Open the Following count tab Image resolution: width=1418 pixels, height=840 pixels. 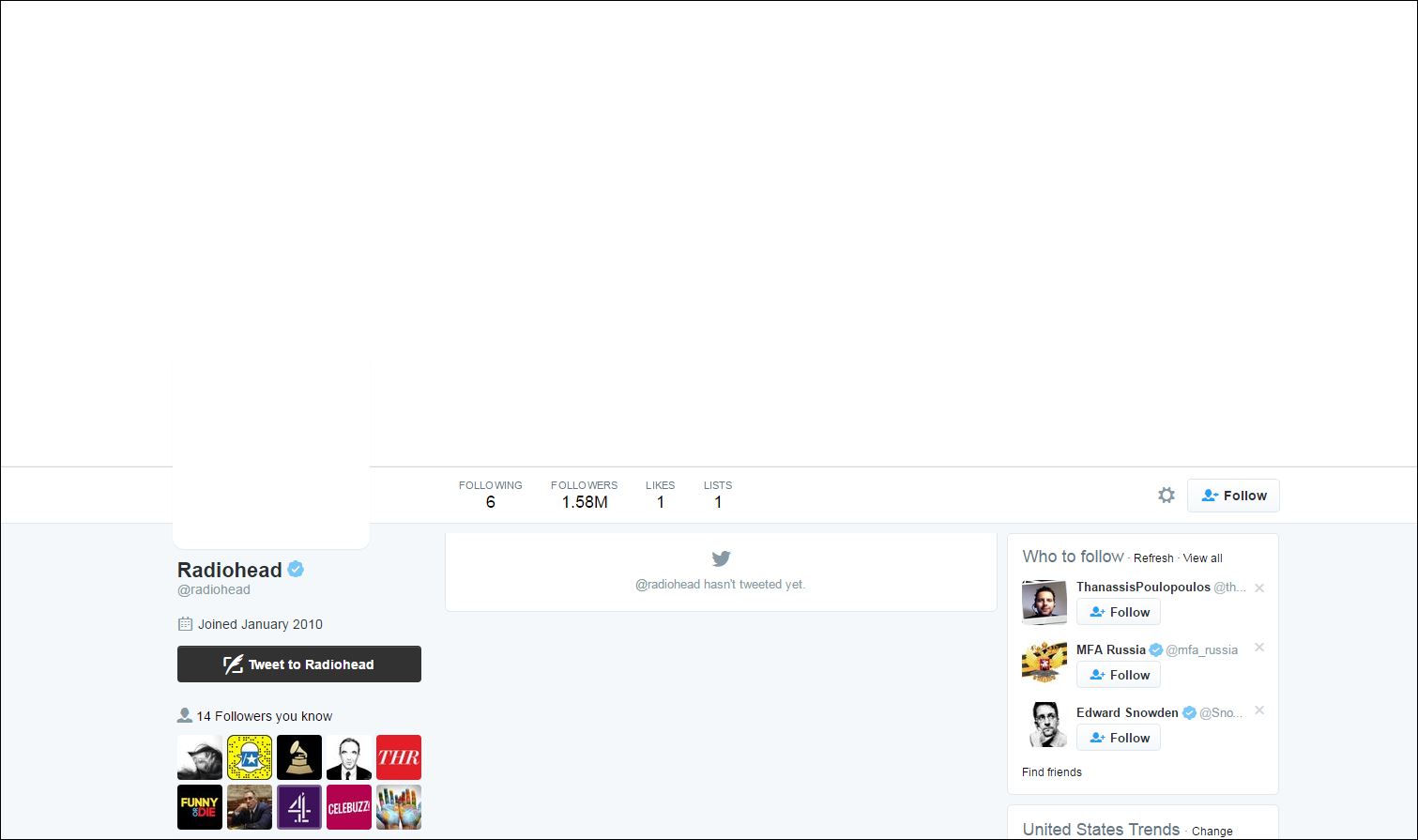[490, 495]
